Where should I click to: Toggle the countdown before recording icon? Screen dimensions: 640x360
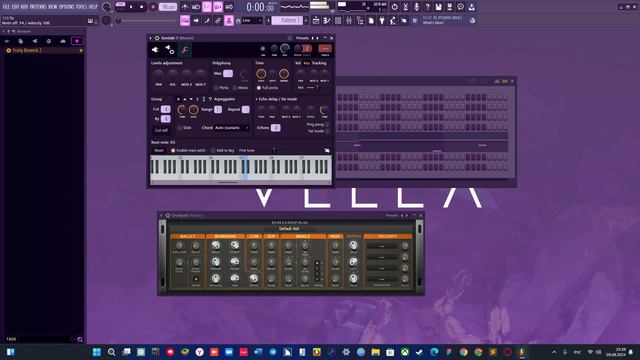coord(207,7)
